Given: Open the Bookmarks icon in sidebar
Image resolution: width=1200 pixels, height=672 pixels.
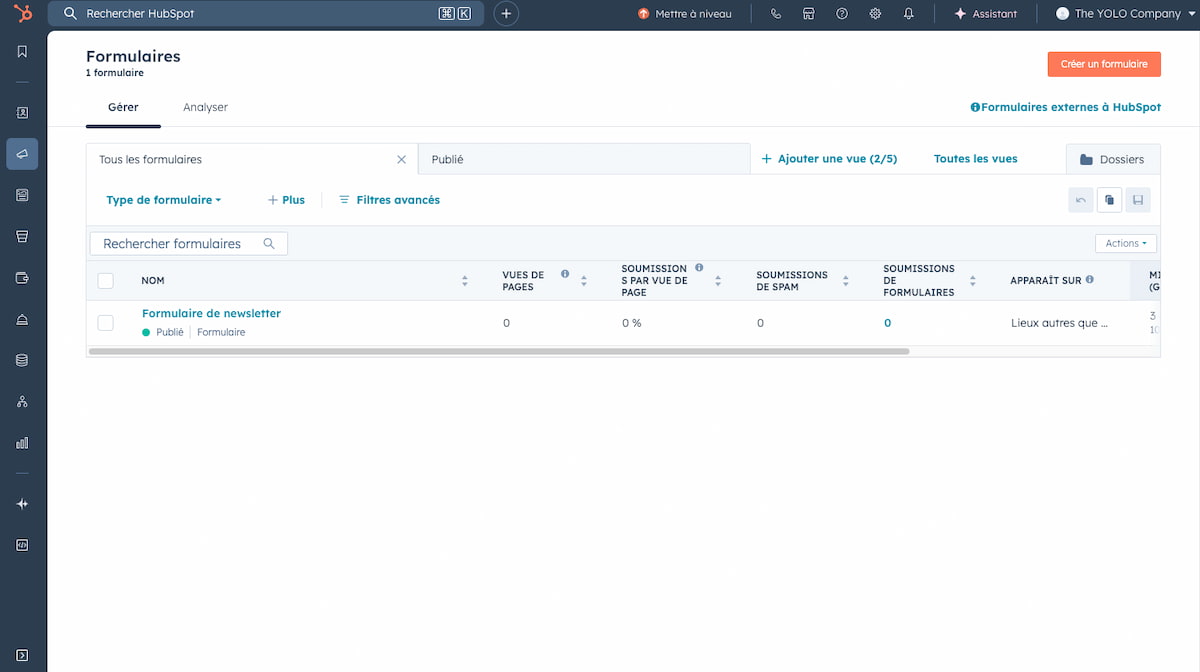Looking at the screenshot, I should pos(22,52).
